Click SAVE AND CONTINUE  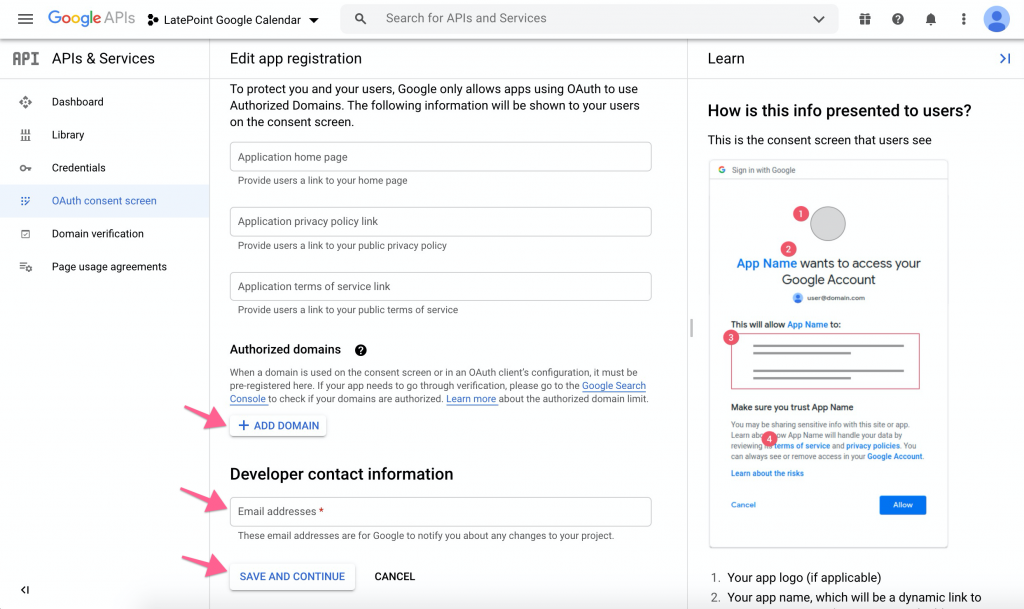[292, 577]
